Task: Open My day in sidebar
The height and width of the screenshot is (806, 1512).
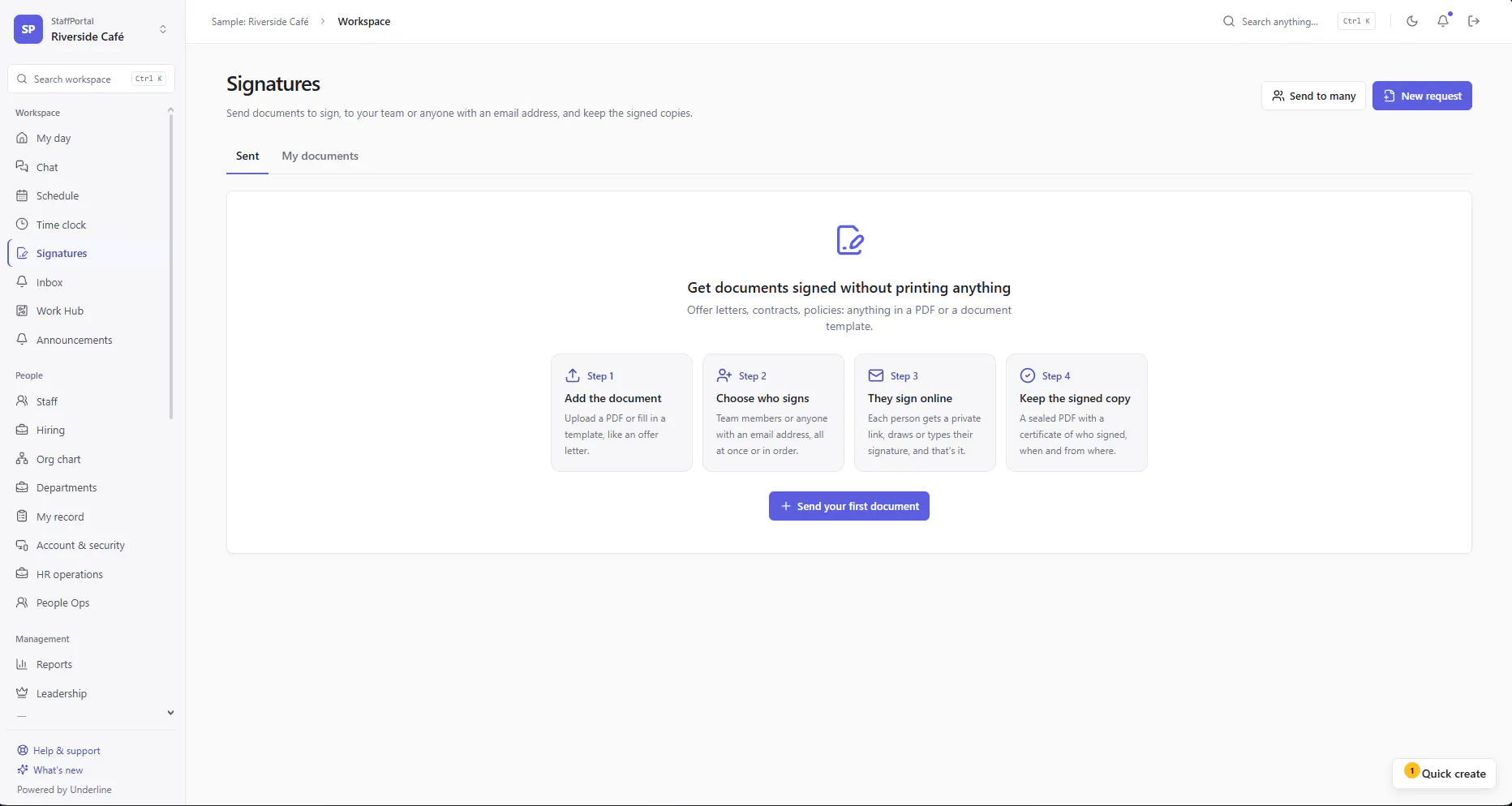Action: click(88, 138)
